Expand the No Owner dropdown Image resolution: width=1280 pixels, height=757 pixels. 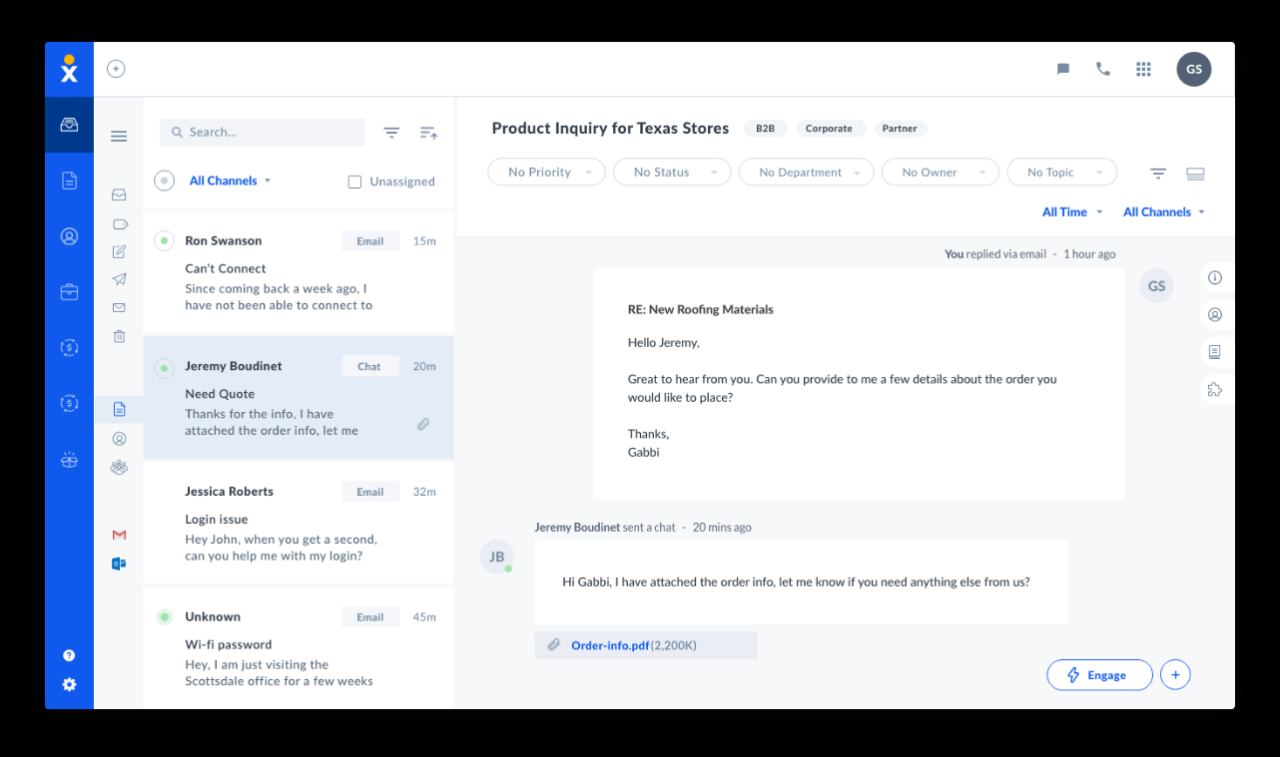[x=938, y=172]
